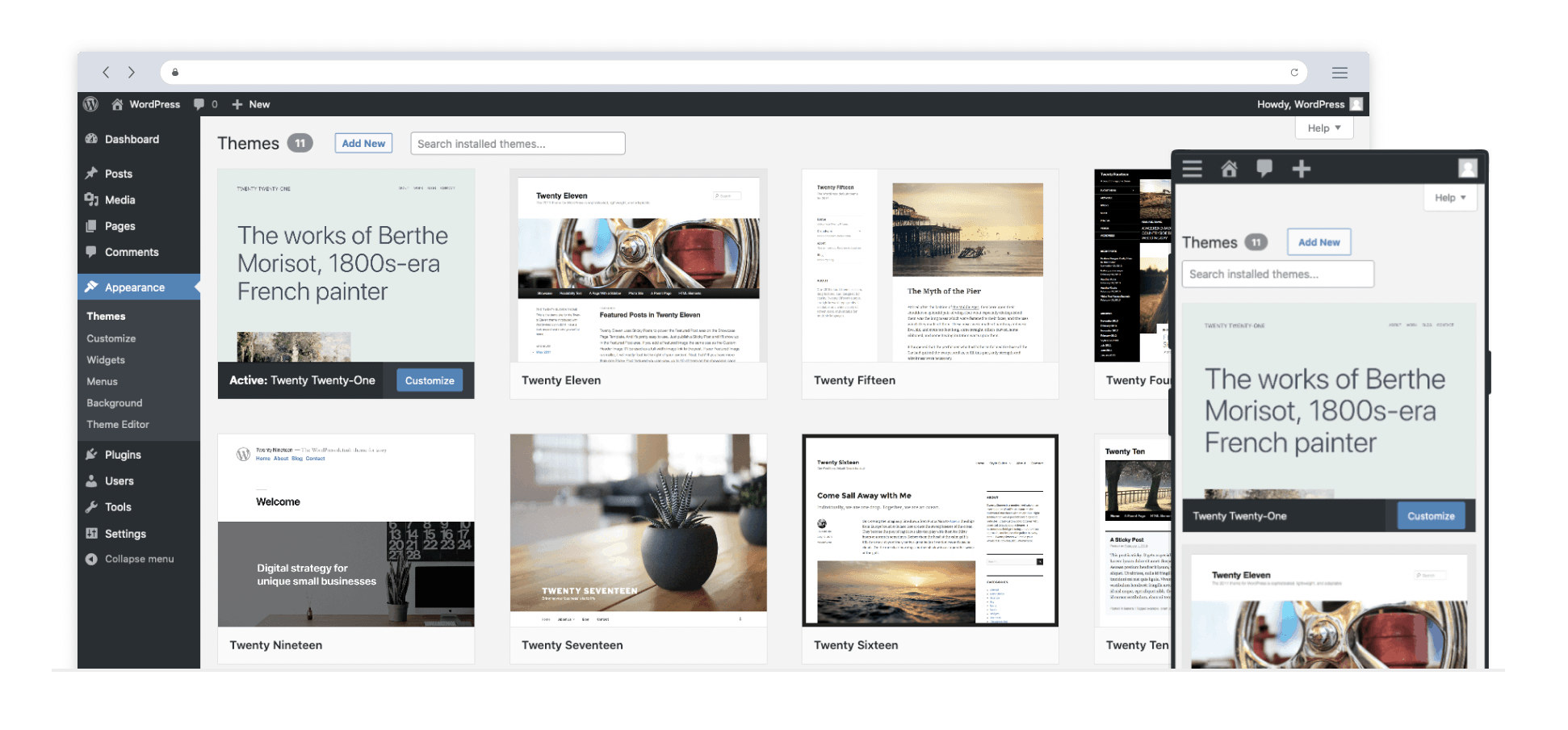Click the Tools wrench icon
Viewport: 1568px width, 730px height.
(91, 507)
